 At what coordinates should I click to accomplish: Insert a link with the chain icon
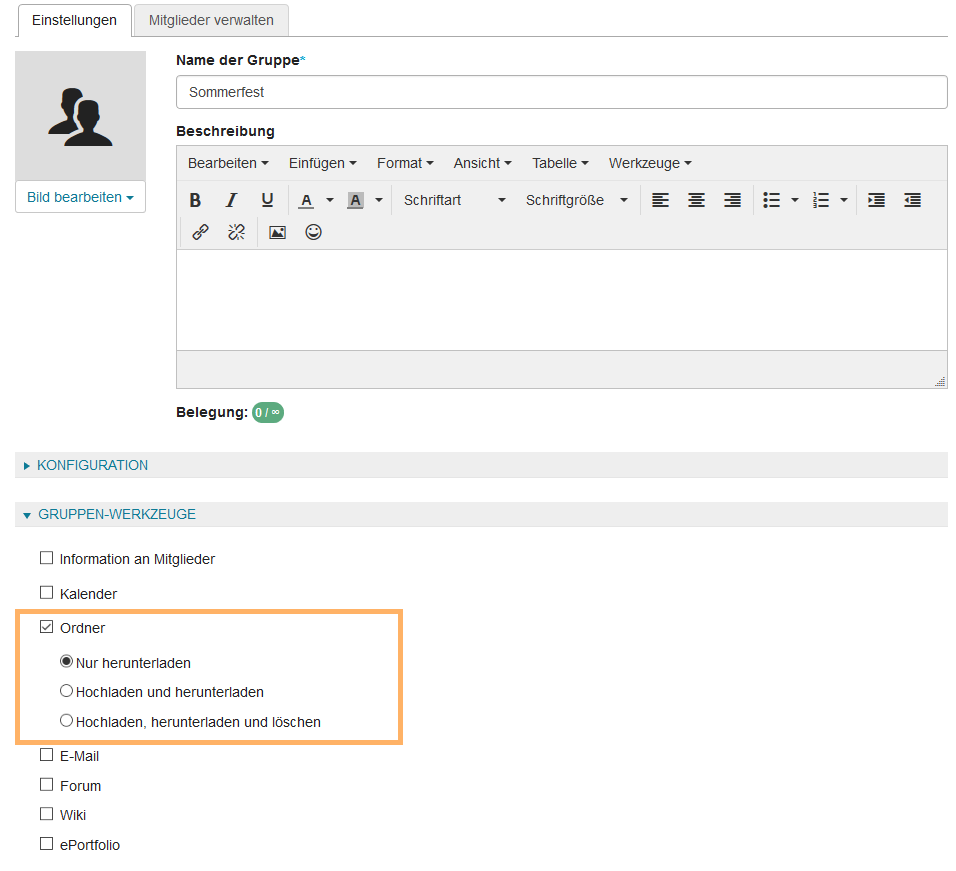(200, 232)
